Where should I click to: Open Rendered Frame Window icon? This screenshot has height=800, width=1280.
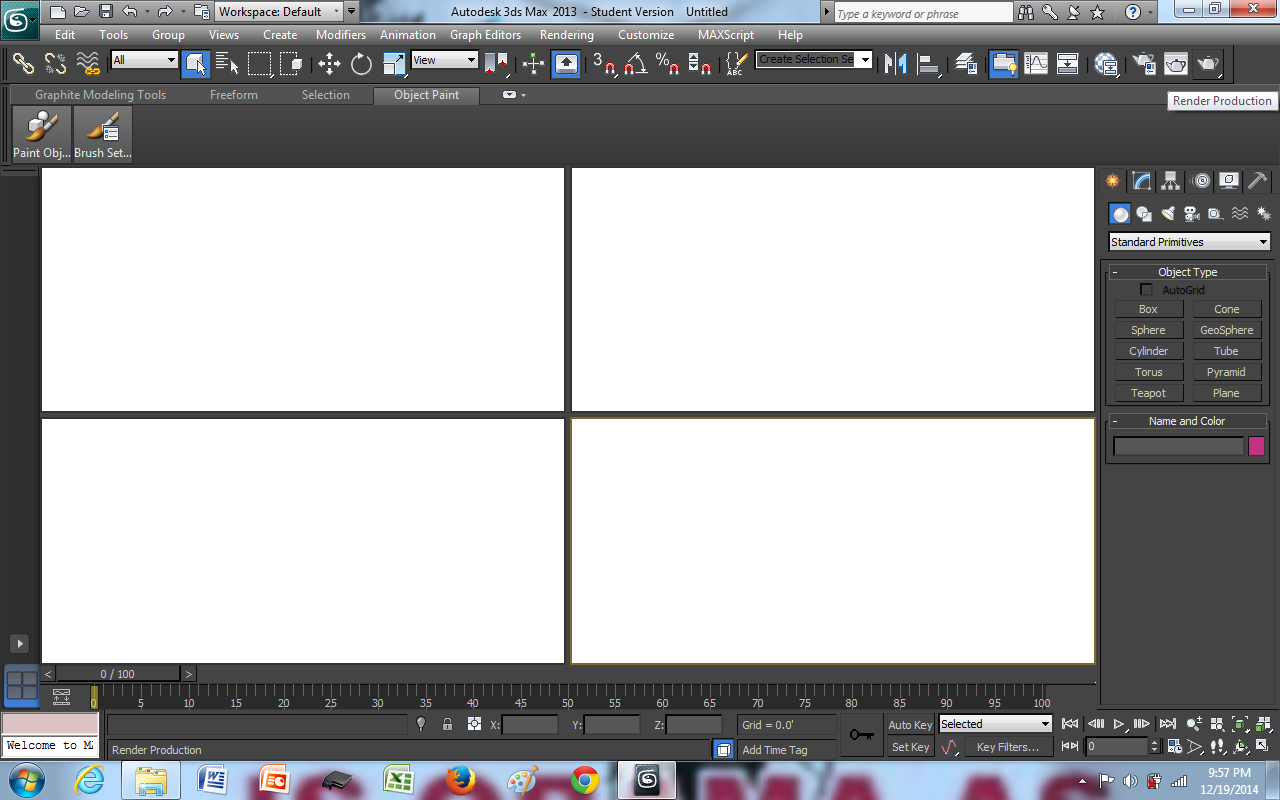[1176, 64]
